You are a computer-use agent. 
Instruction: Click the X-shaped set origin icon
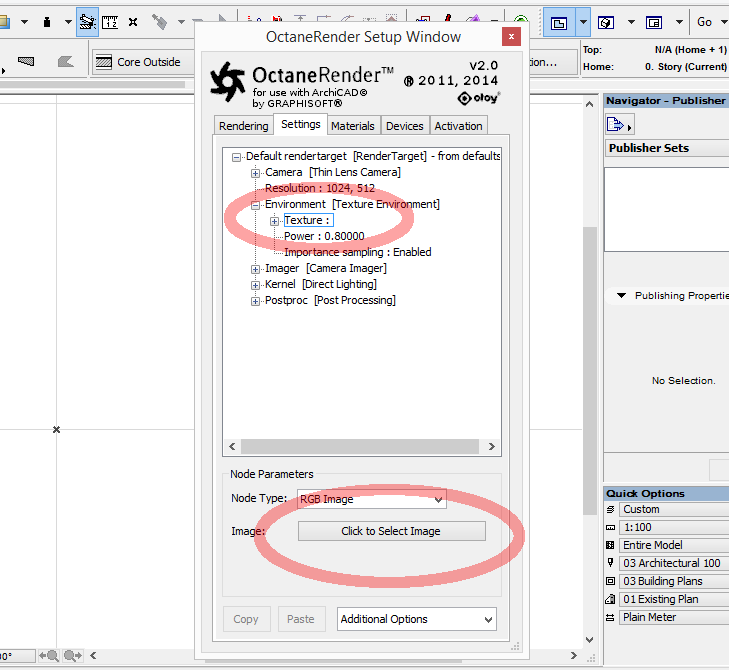click(x=133, y=22)
